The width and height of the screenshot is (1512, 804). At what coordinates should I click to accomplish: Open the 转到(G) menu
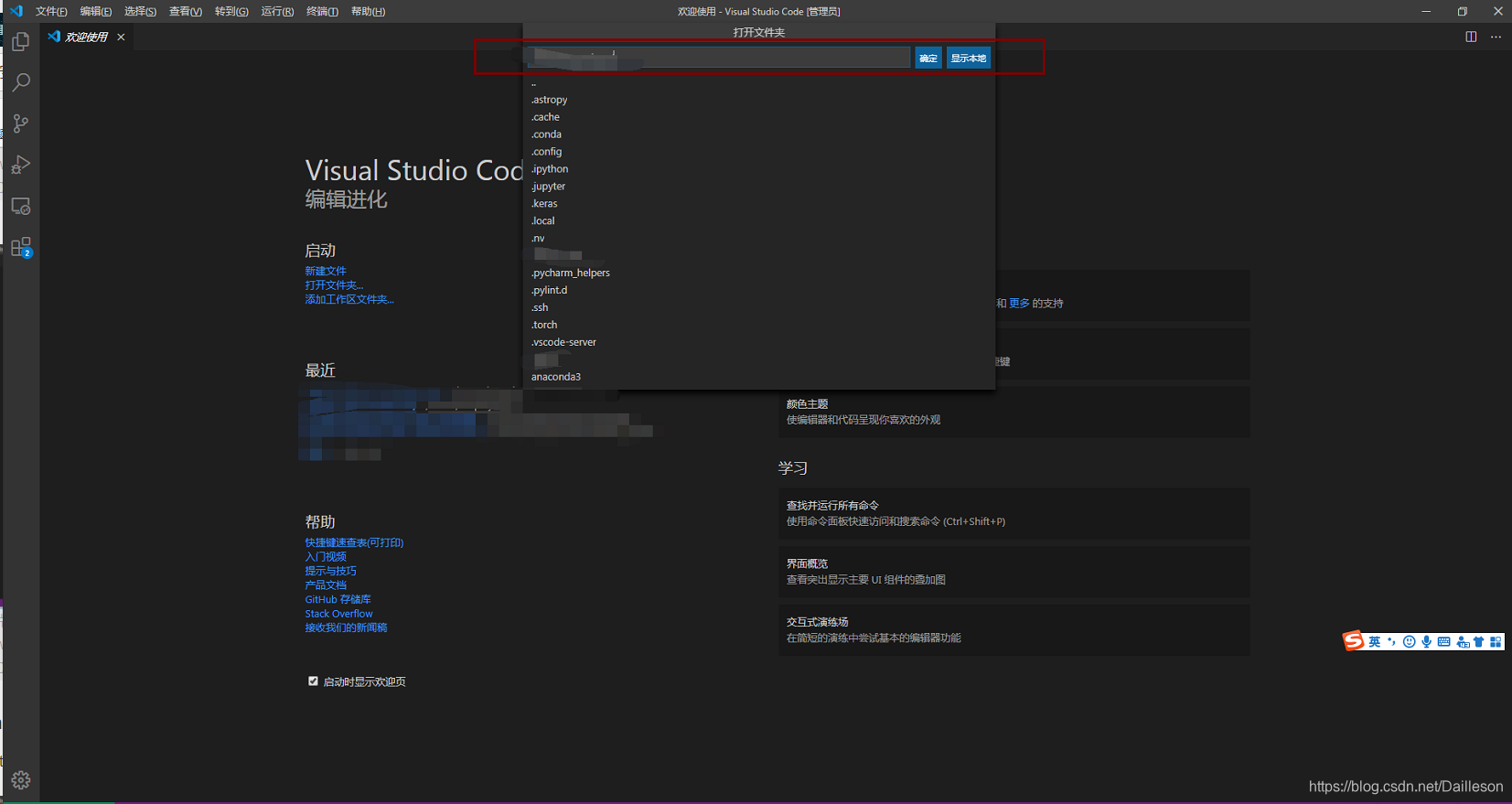click(231, 11)
